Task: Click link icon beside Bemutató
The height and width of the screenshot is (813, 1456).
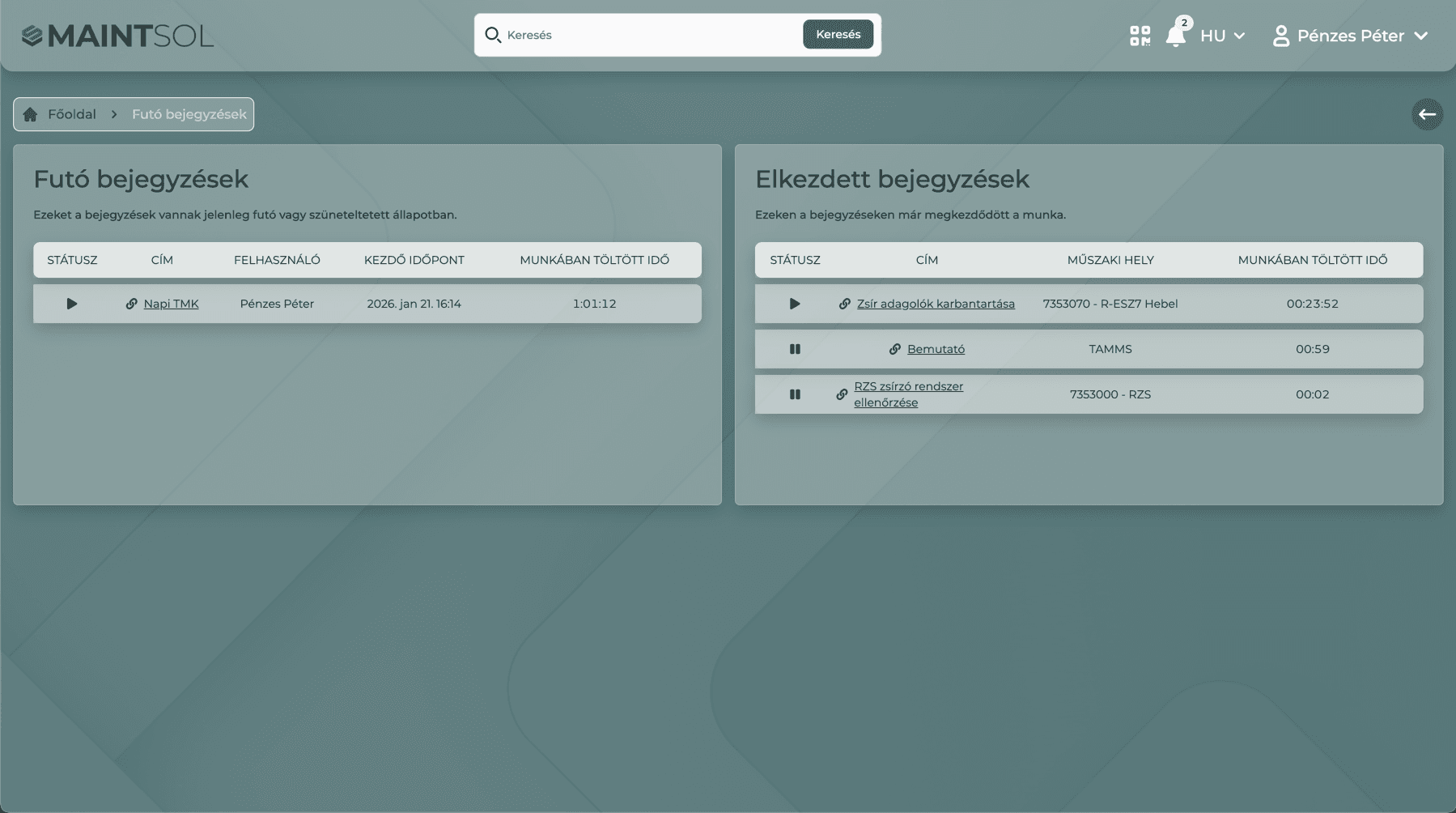Action: pyautogui.click(x=894, y=349)
